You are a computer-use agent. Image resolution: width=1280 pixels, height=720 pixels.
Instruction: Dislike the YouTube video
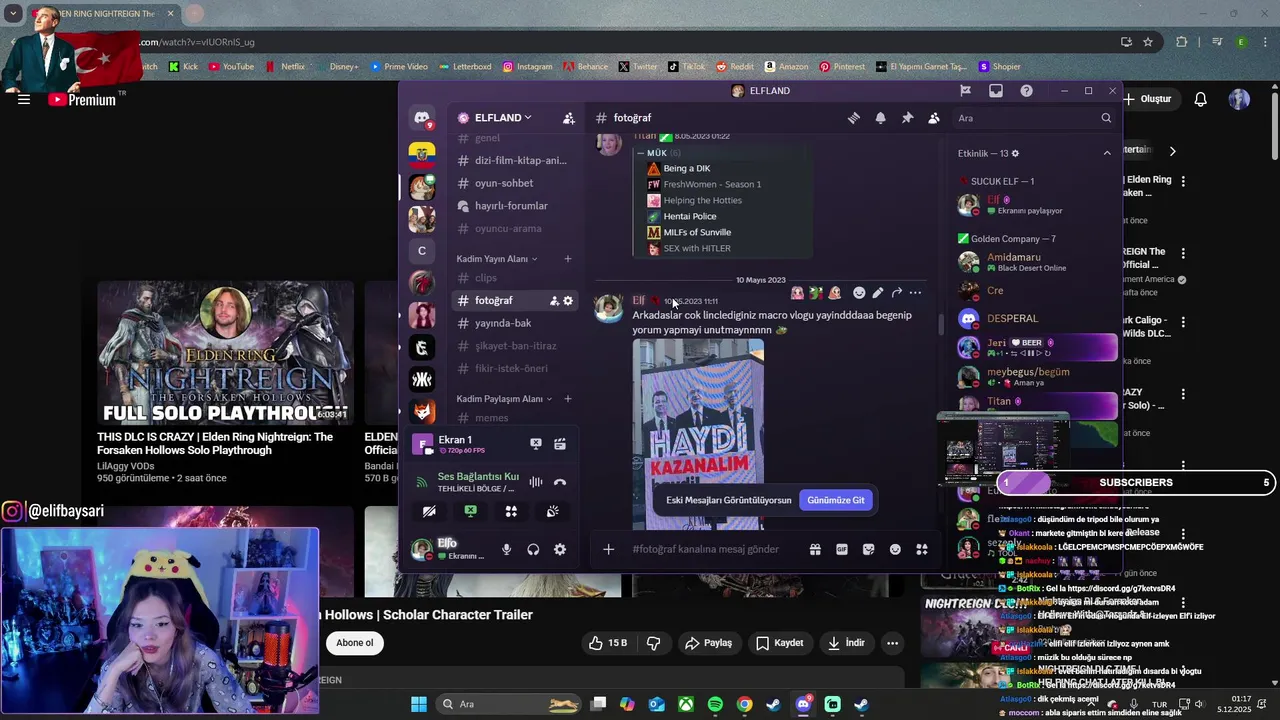[654, 643]
